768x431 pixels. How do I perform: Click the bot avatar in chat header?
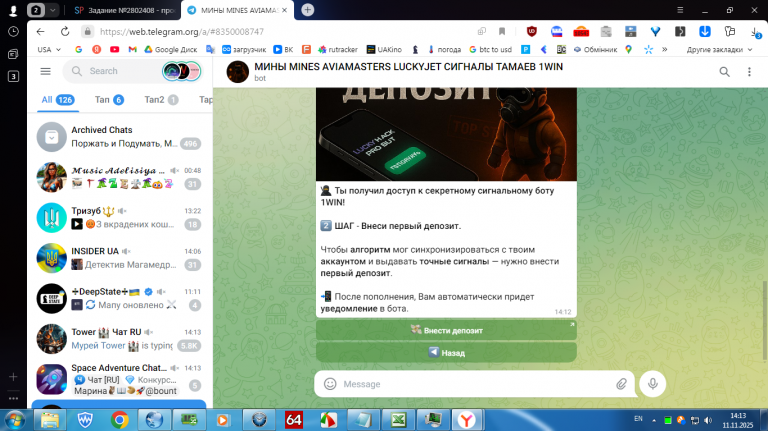tap(238, 72)
